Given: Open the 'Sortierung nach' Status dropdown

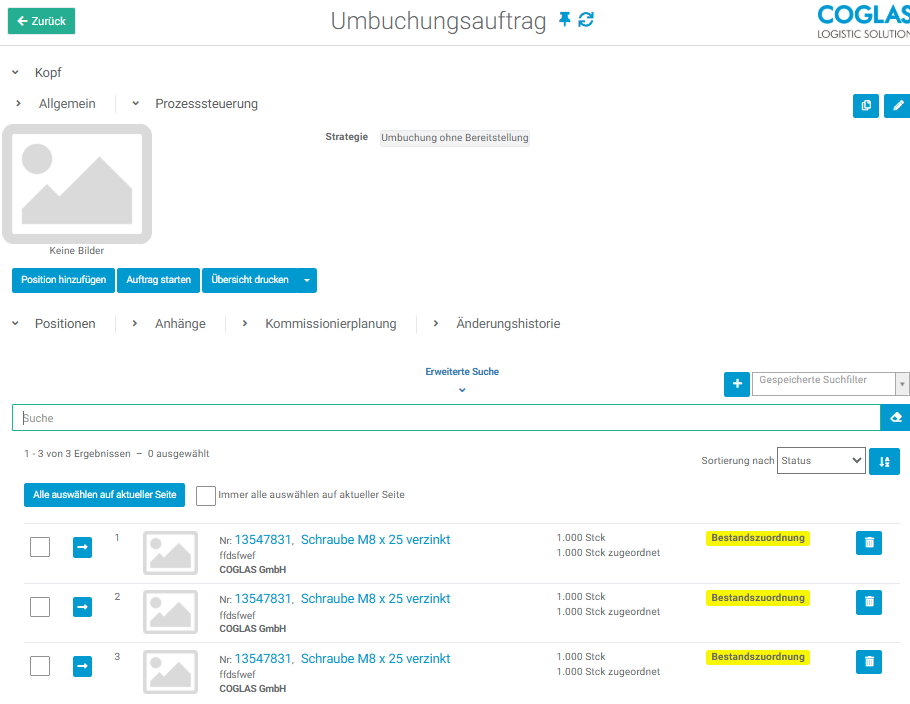Looking at the screenshot, I should click(x=820, y=461).
